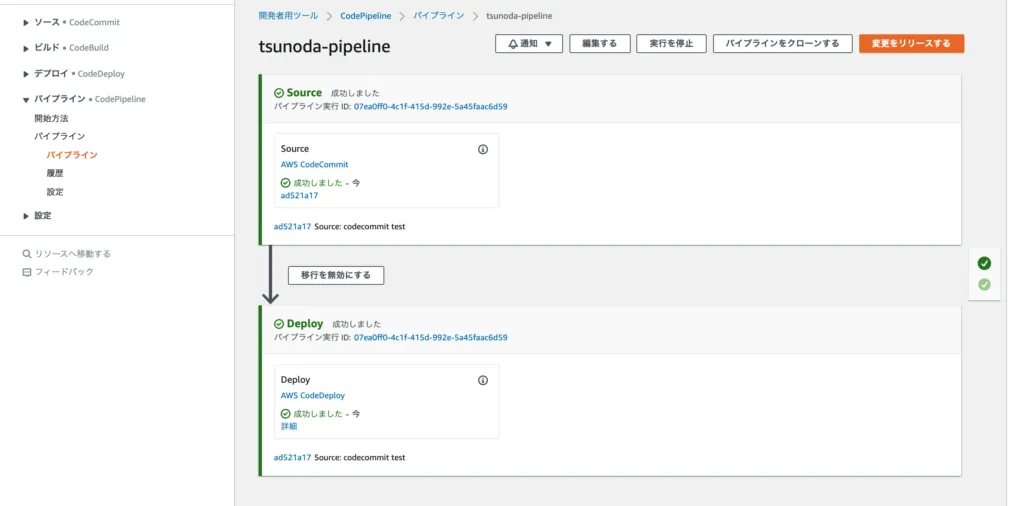
Task: Click the lower light green status indicator
Action: [984, 285]
